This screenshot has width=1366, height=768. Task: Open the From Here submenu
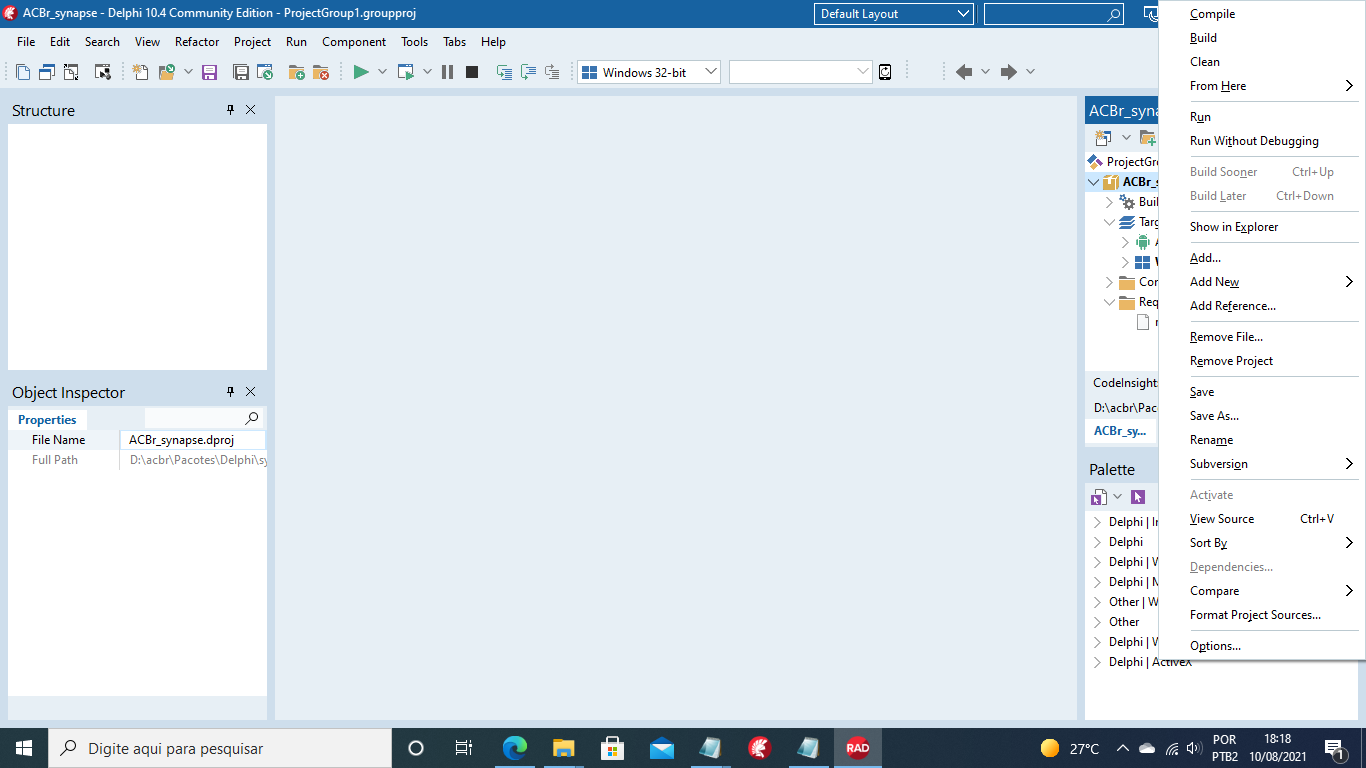point(1262,86)
